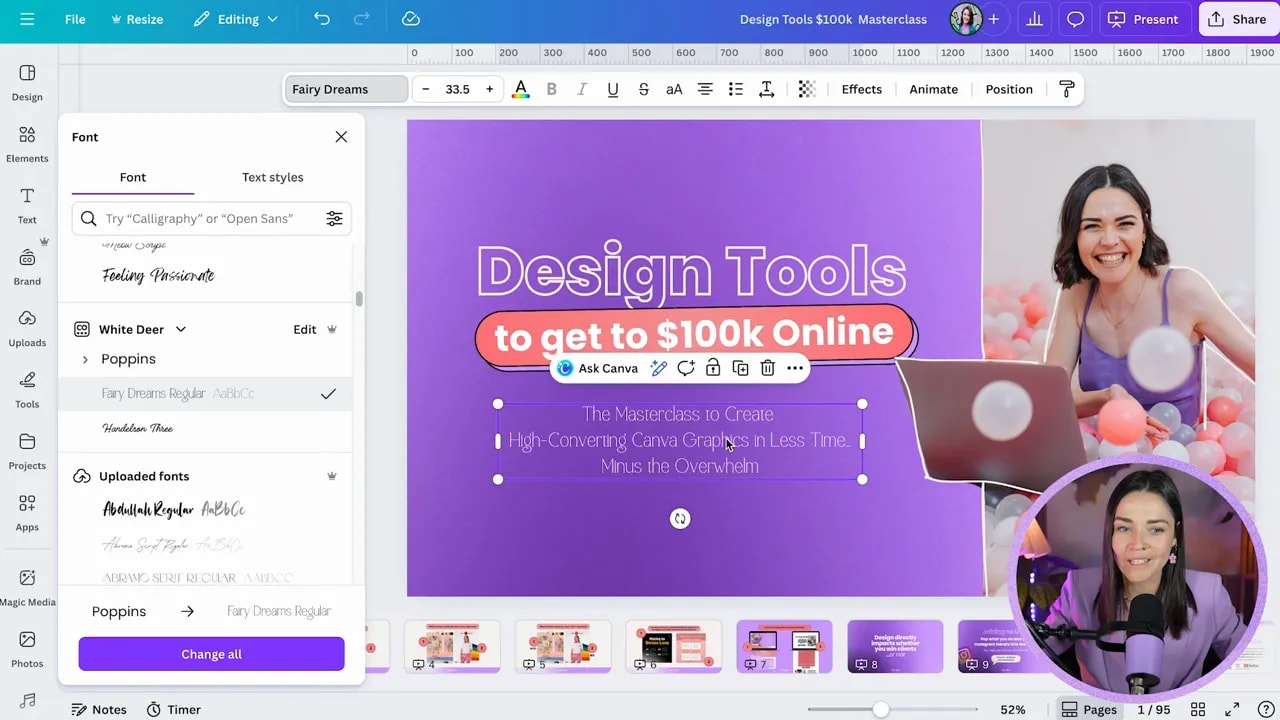This screenshot has height=720, width=1280.
Task: Select the Text tool in the sidebar
Action: click(26, 204)
